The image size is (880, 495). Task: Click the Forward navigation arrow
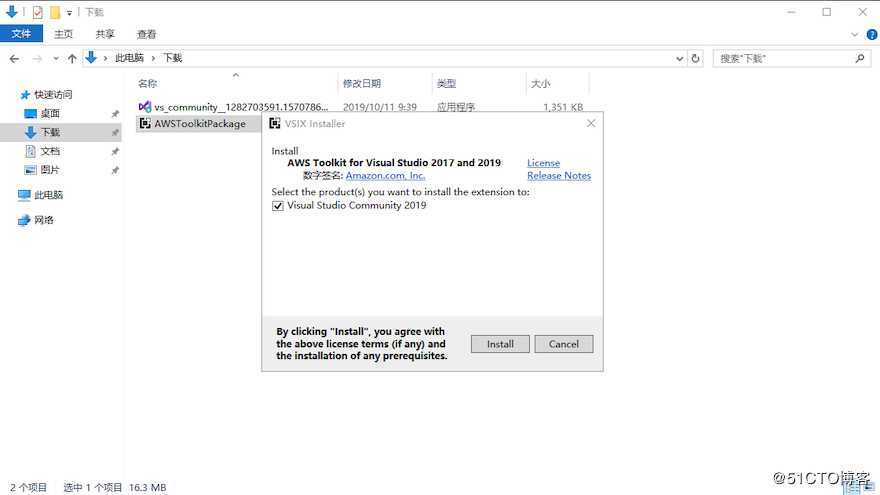[37, 58]
